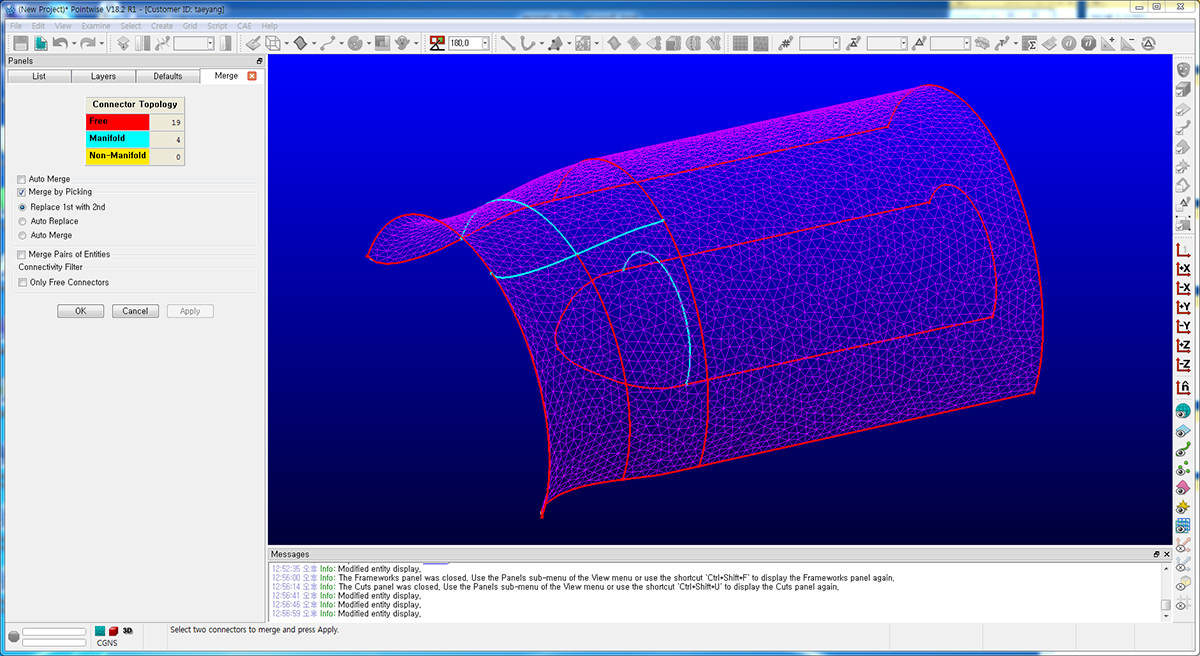Switch to the List tab
The width and height of the screenshot is (1200, 656).
[39, 76]
